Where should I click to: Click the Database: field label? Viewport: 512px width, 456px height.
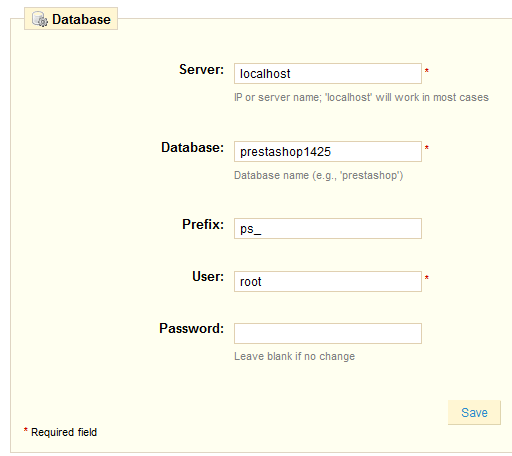pos(192,147)
